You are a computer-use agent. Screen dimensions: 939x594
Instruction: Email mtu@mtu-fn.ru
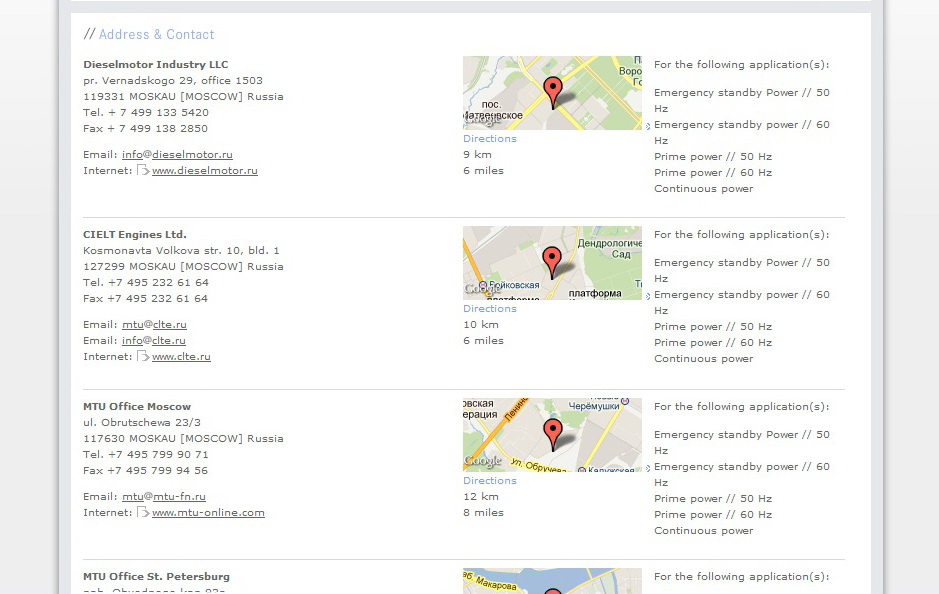point(164,496)
